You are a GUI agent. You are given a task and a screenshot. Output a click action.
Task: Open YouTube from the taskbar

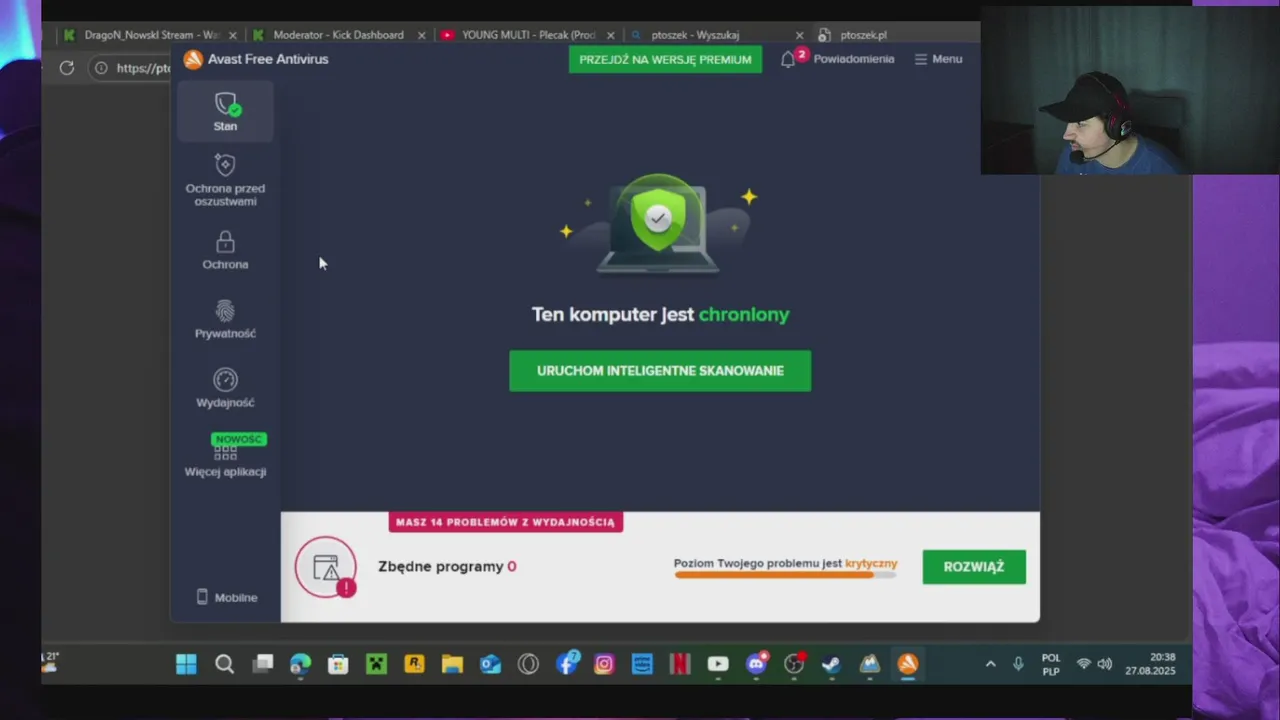point(718,664)
